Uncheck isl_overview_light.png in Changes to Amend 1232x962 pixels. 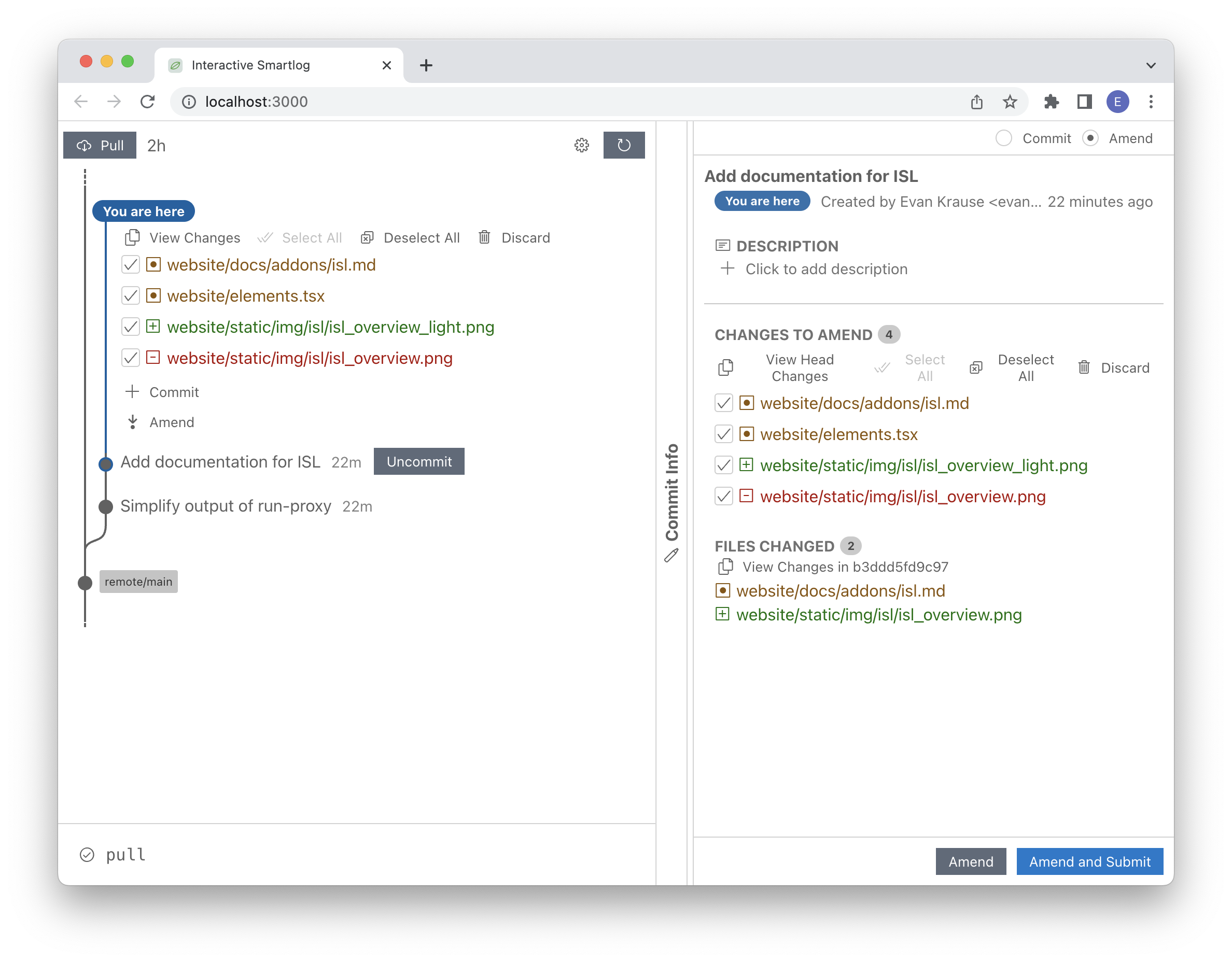click(724, 465)
